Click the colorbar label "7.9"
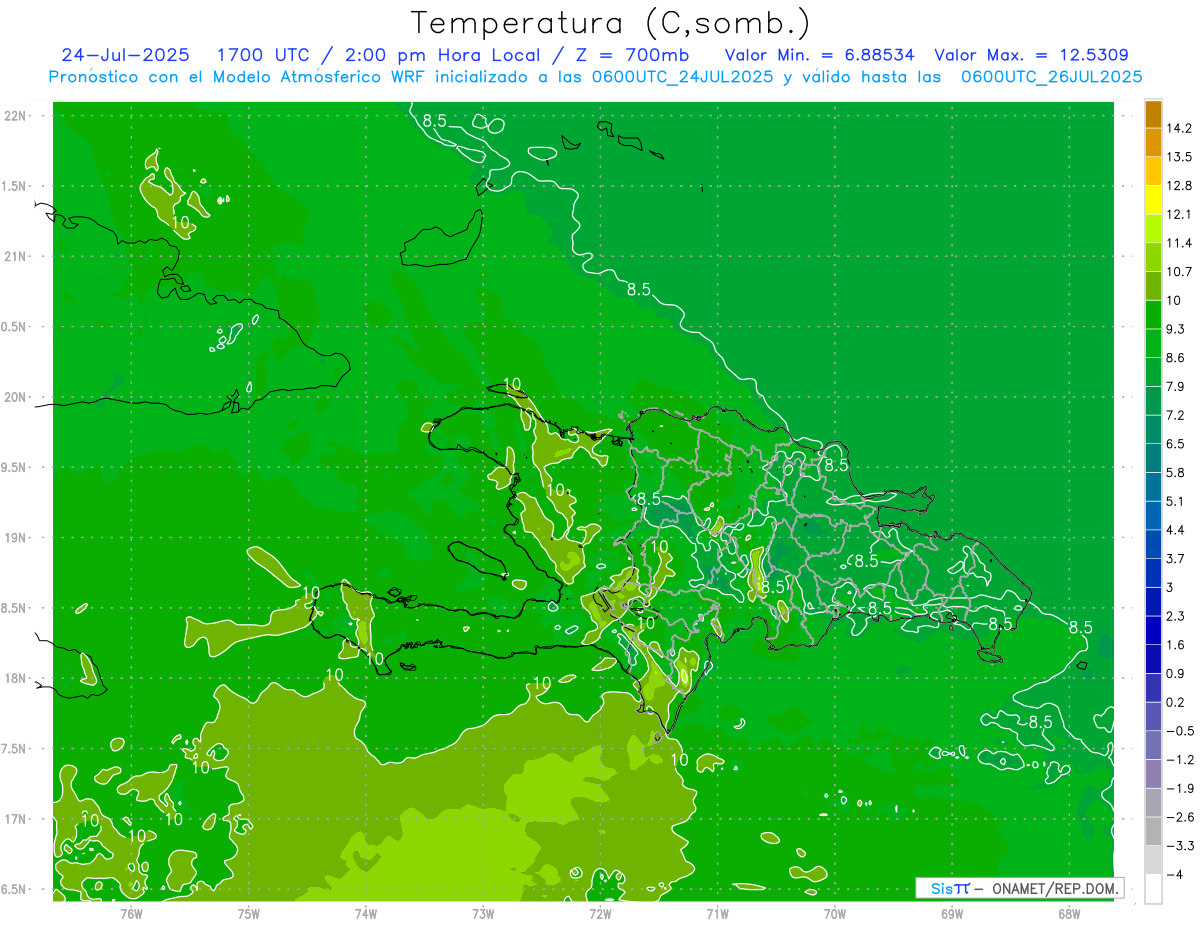Viewport: 1200px width, 927px height. point(1176,387)
